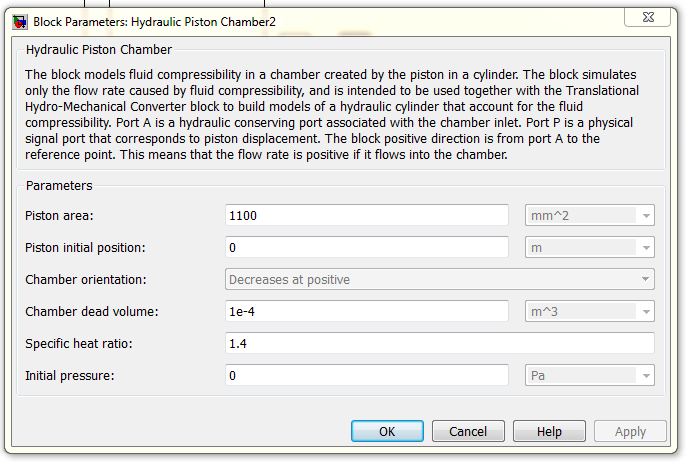Image resolution: width=698 pixels, height=466 pixels.
Task: Open the m^3 volume unit dropdown
Action: coord(590,311)
